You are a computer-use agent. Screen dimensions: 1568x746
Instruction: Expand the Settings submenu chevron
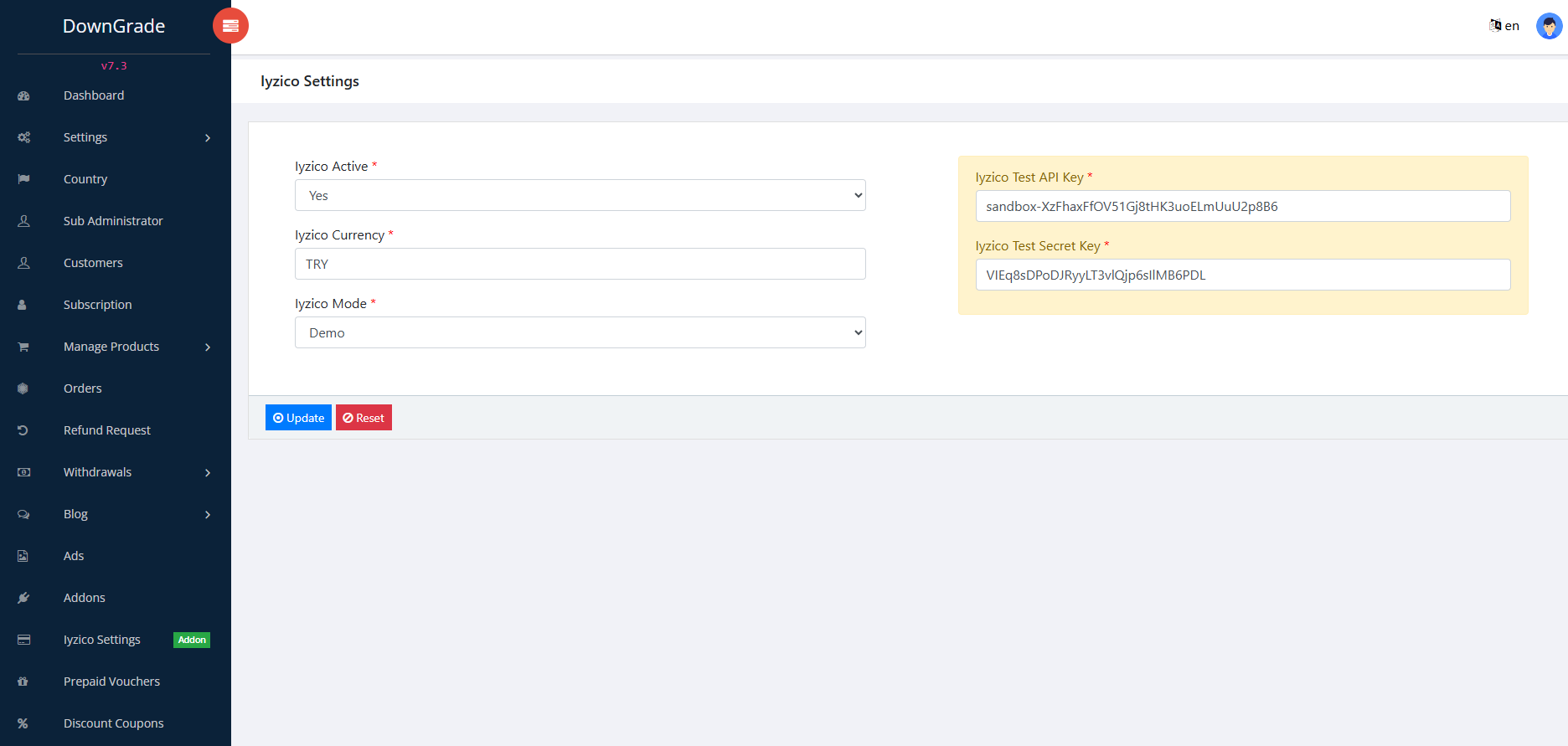coord(208,138)
